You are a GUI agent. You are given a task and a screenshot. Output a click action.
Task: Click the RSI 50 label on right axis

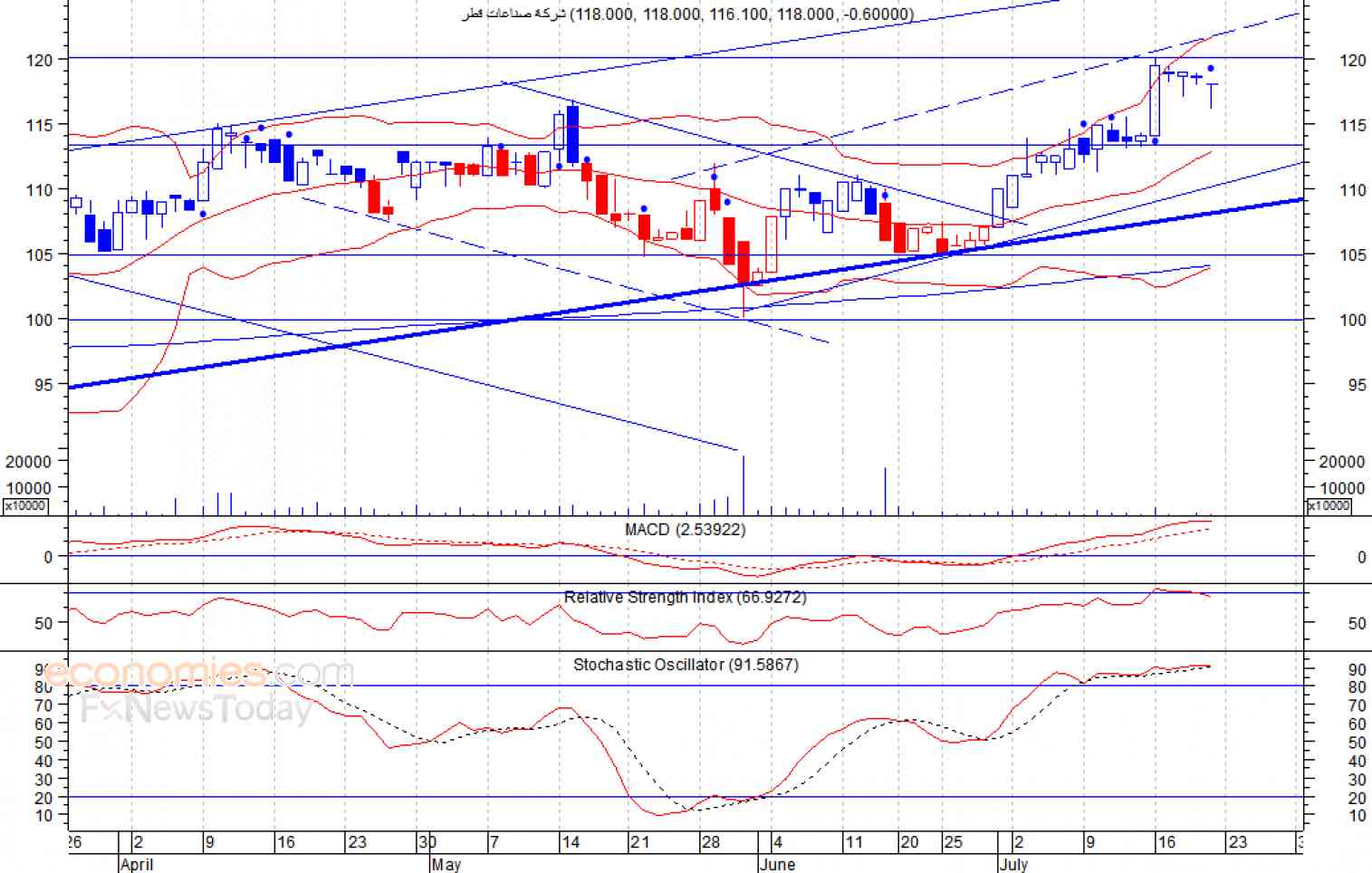point(1357,623)
